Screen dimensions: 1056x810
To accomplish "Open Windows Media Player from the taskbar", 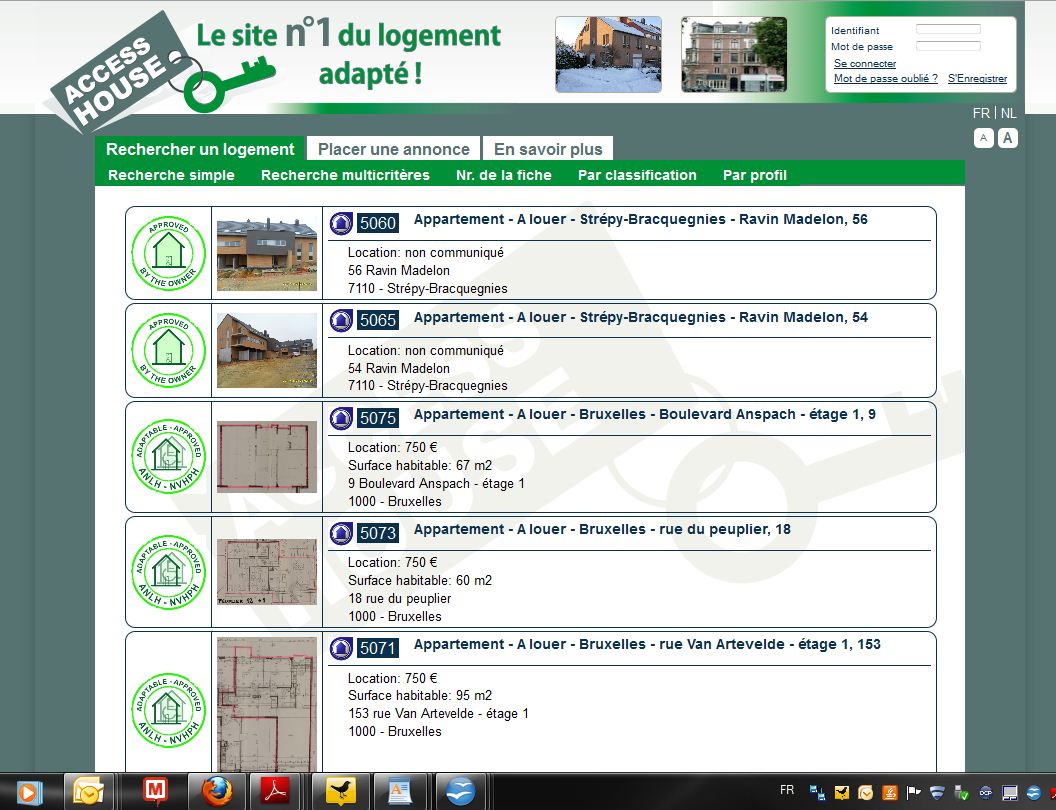I will tap(29, 792).
